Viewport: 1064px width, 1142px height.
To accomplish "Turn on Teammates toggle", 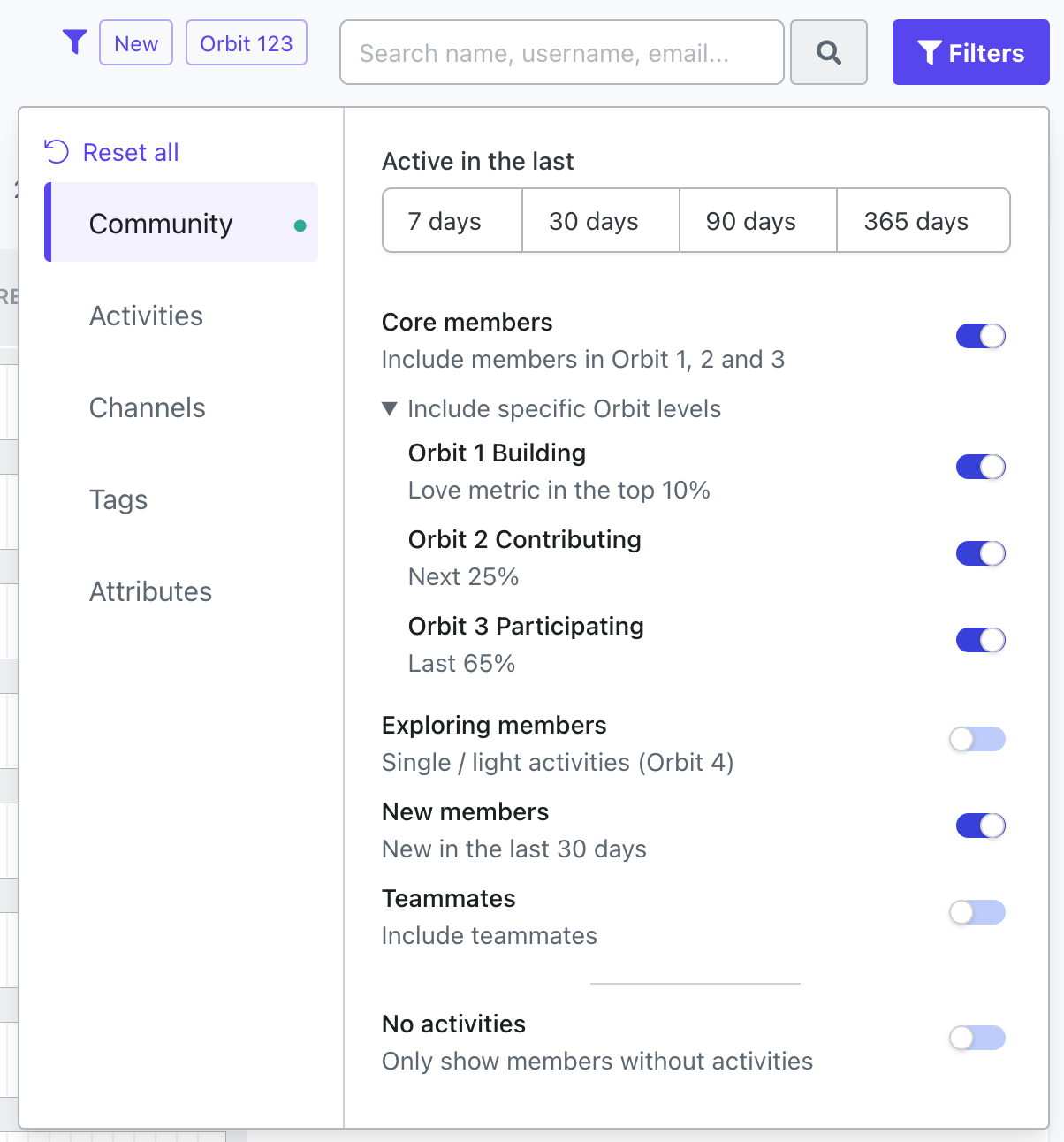I will 977,912.
